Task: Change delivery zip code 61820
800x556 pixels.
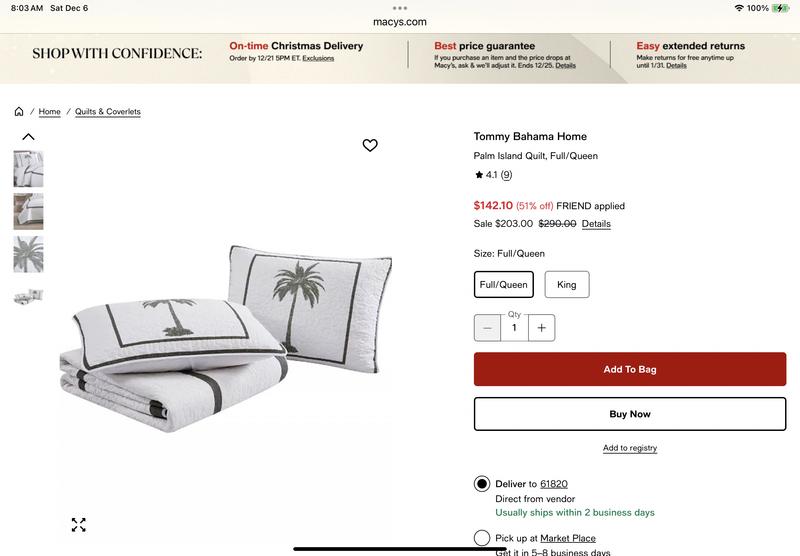Action: [554, 484]
